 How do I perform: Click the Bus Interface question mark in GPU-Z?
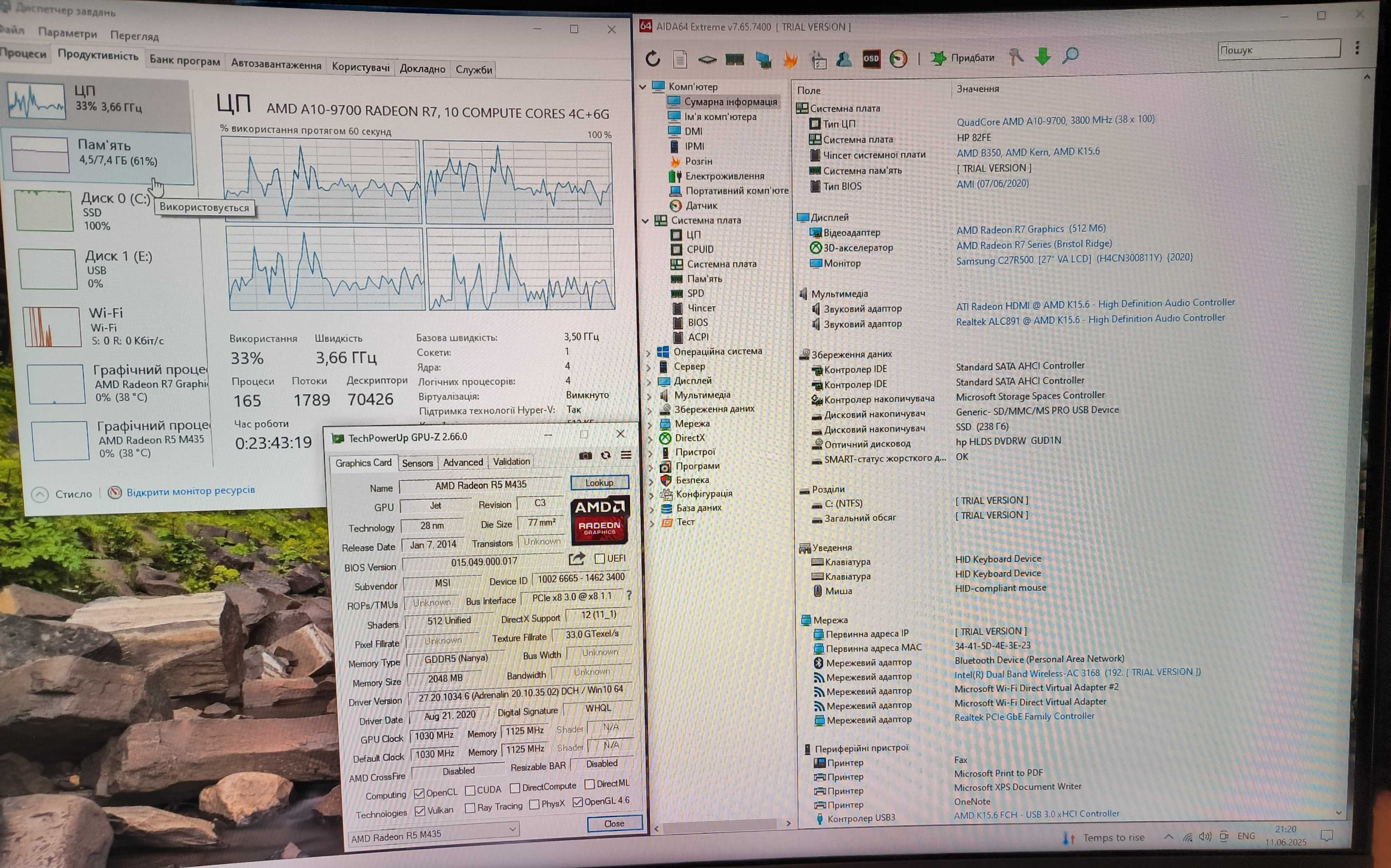(629, 595)
